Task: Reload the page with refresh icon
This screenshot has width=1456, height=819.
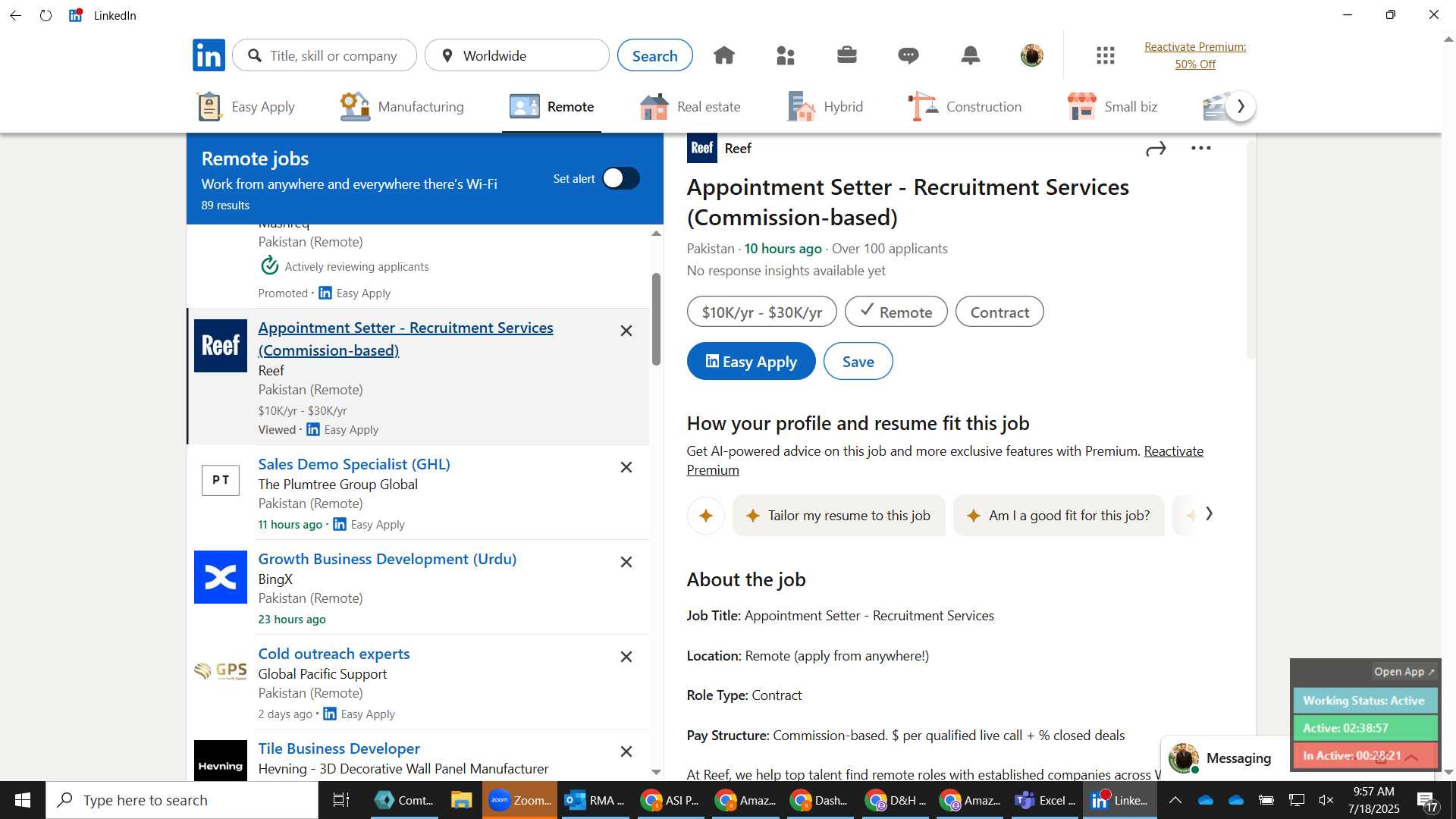Action: point(46,15)
